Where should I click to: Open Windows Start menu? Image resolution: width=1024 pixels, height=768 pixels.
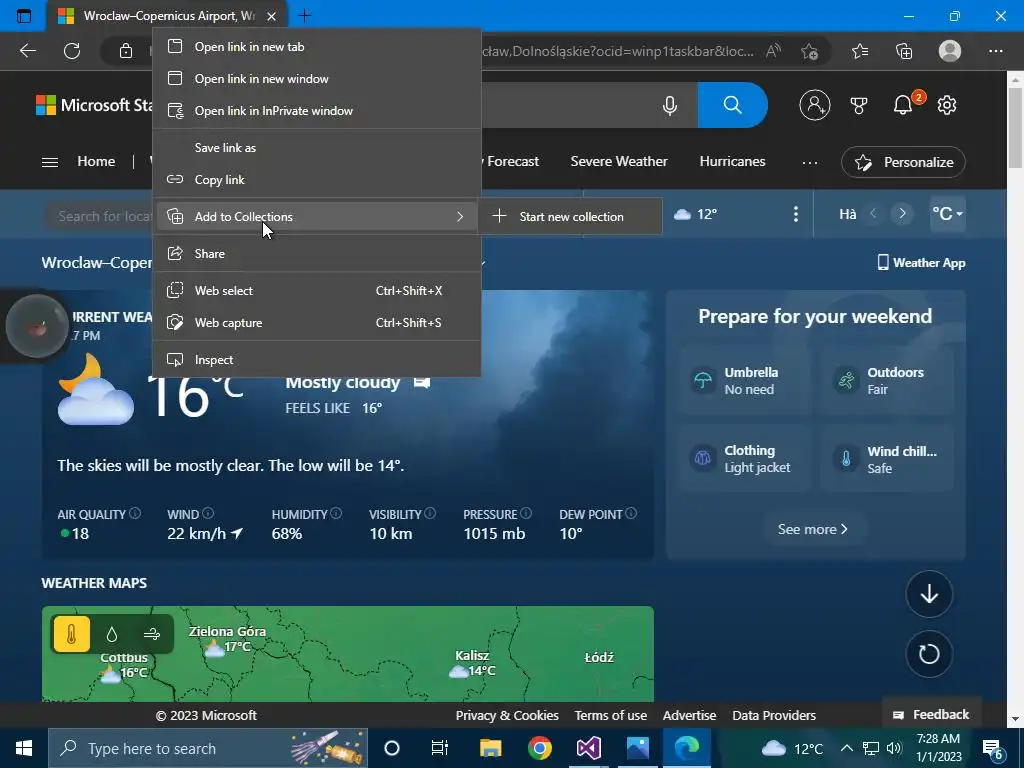click(24, 748)
